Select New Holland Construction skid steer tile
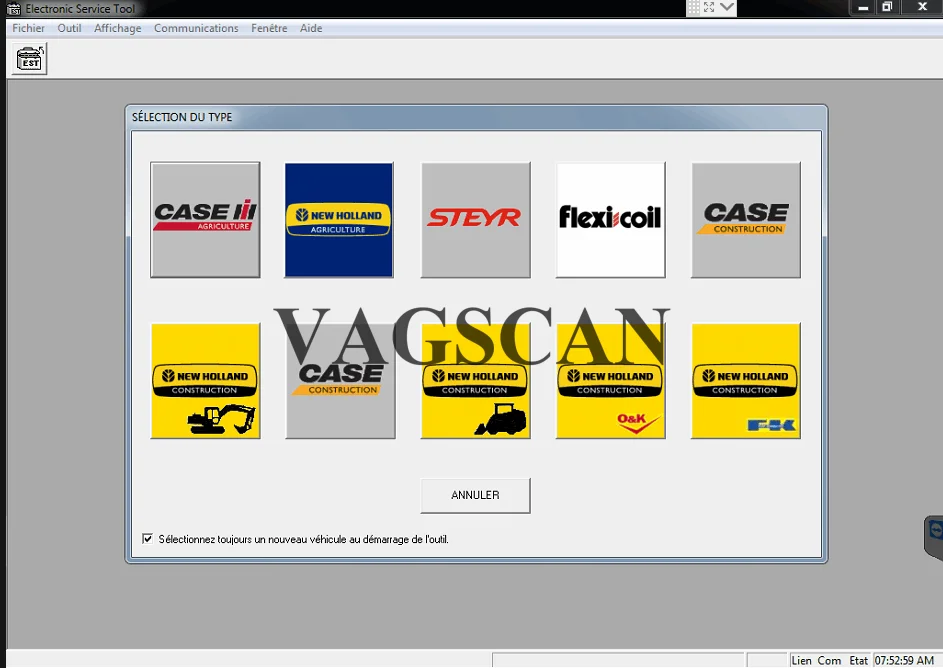The image size is (943, 668). tap(476, 381)
